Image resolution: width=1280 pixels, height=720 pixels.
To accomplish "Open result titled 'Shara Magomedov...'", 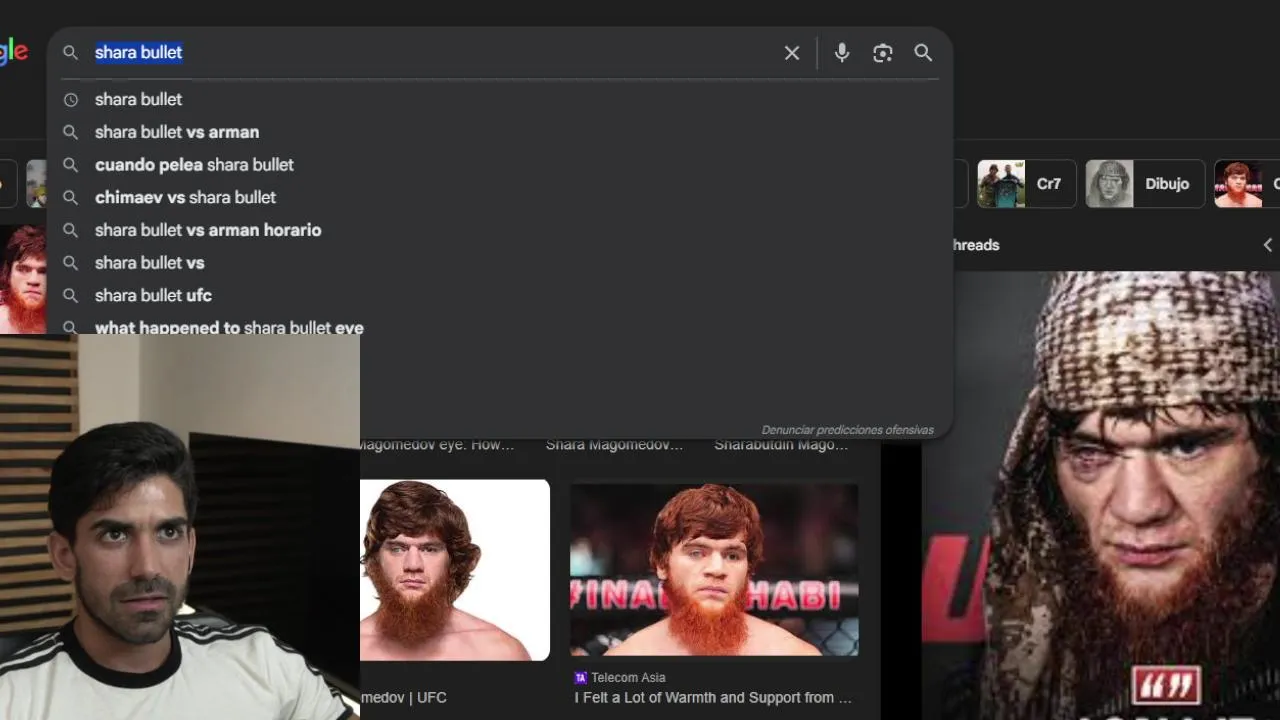I will (x=614, y=445).
